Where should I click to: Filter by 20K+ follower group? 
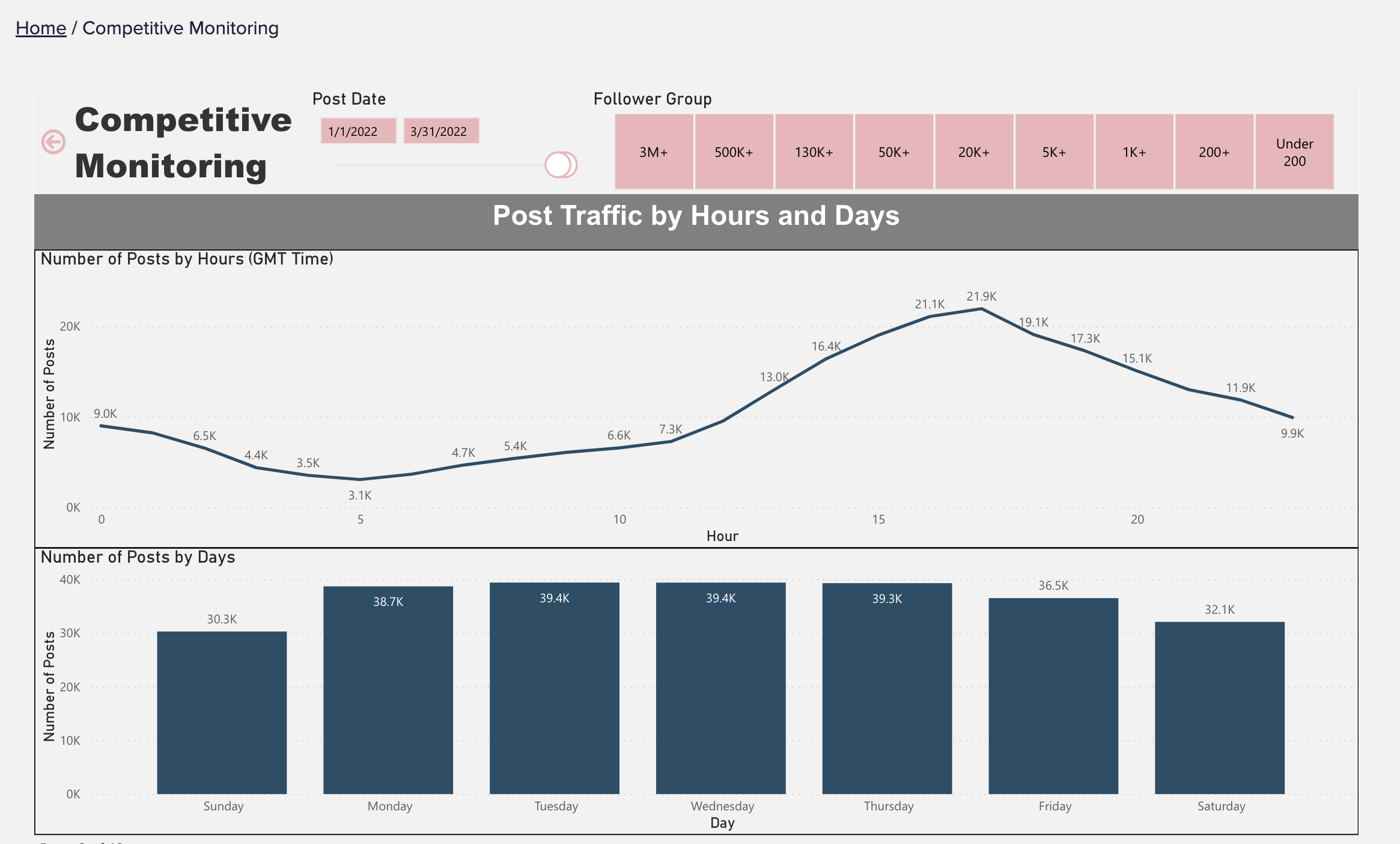click(x=974, y=152)
